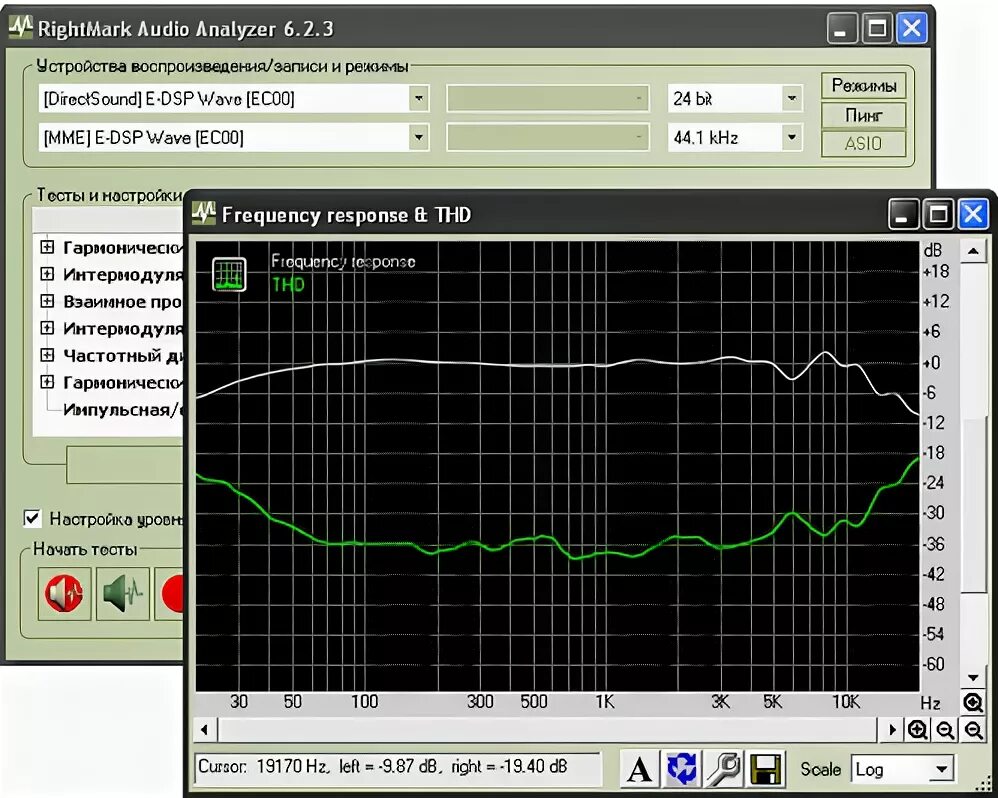This screenshot has width=998, height=798.
Task: Click the vertical scrollbar thumb of the graph
Action: pyautogui.click(x=973, y=507)
